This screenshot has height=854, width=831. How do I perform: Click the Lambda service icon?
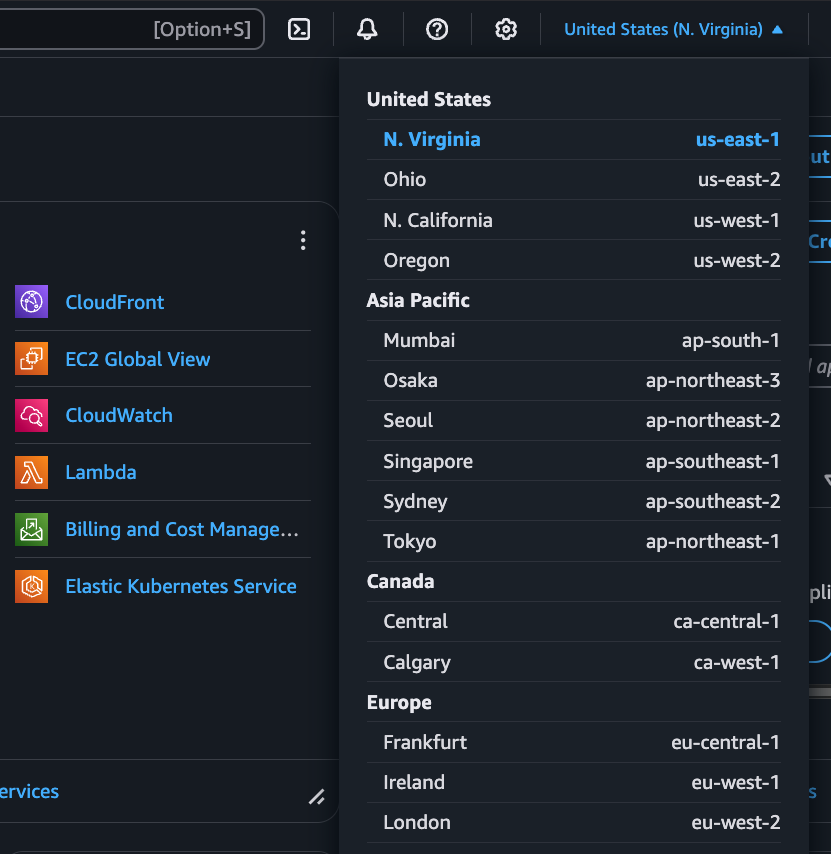pos(32,472)
